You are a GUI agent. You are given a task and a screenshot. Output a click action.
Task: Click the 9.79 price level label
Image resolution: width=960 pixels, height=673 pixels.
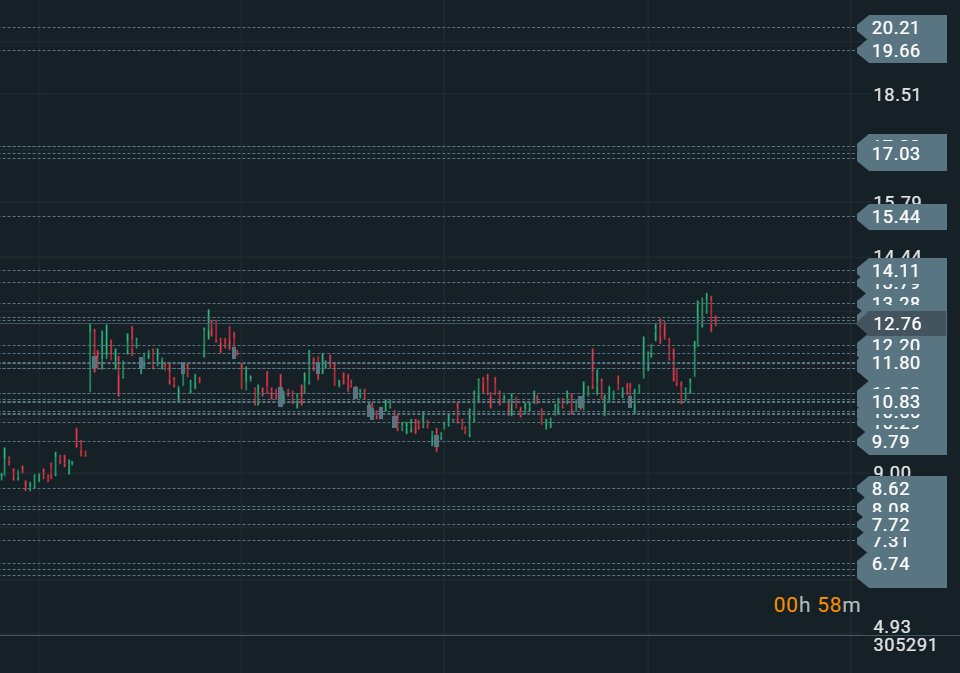(x=901, y=441)
